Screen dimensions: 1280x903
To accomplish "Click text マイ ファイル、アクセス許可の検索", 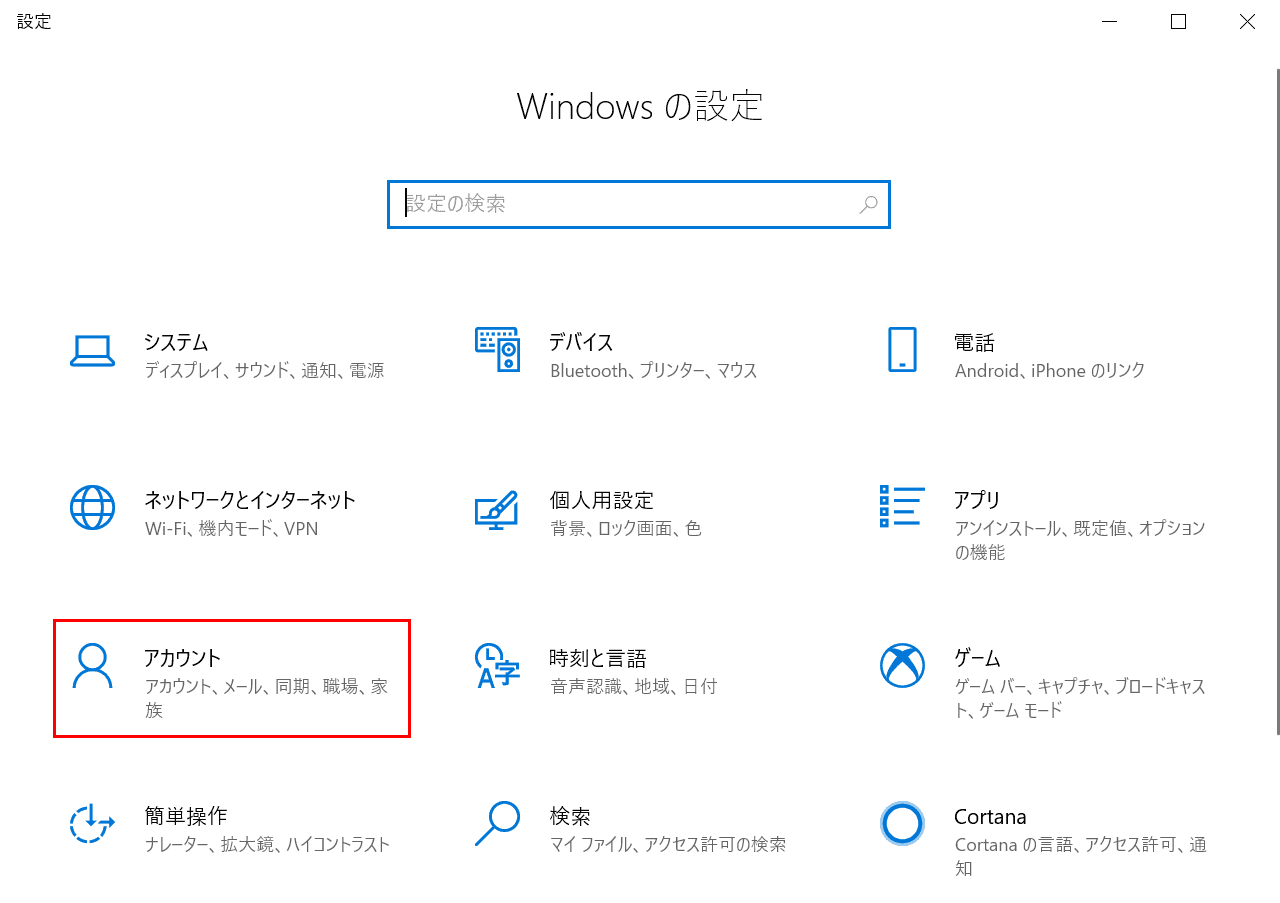I will coord(667,845).
